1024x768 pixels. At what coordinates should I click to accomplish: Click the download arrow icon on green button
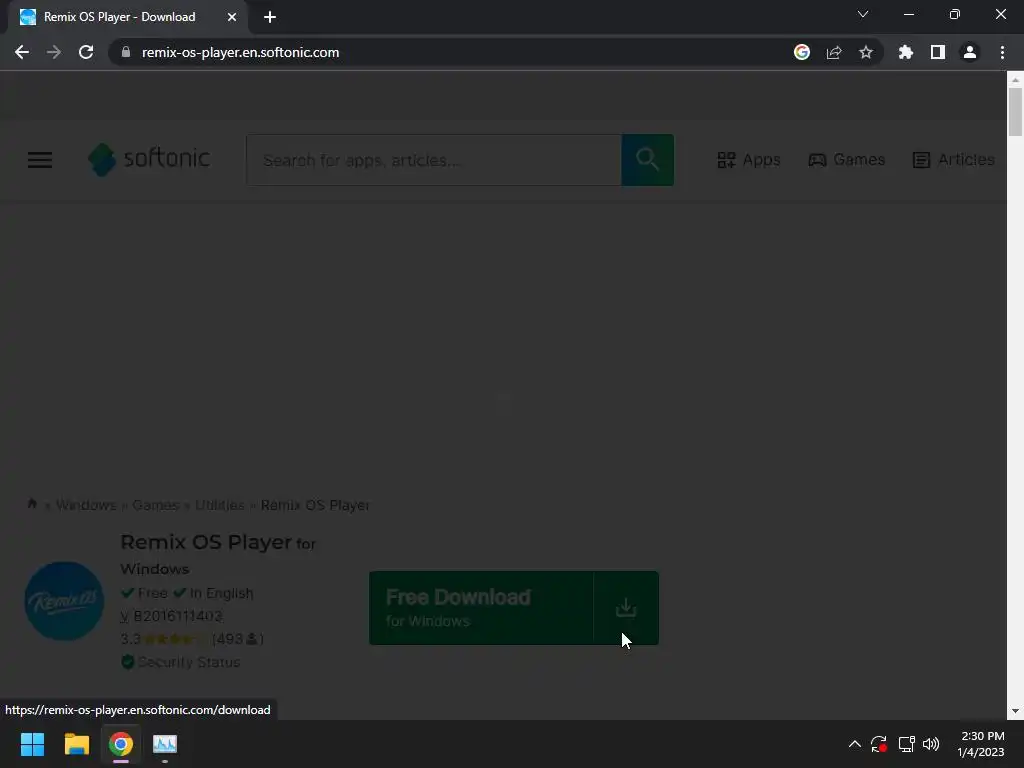(x=626, y=608)
